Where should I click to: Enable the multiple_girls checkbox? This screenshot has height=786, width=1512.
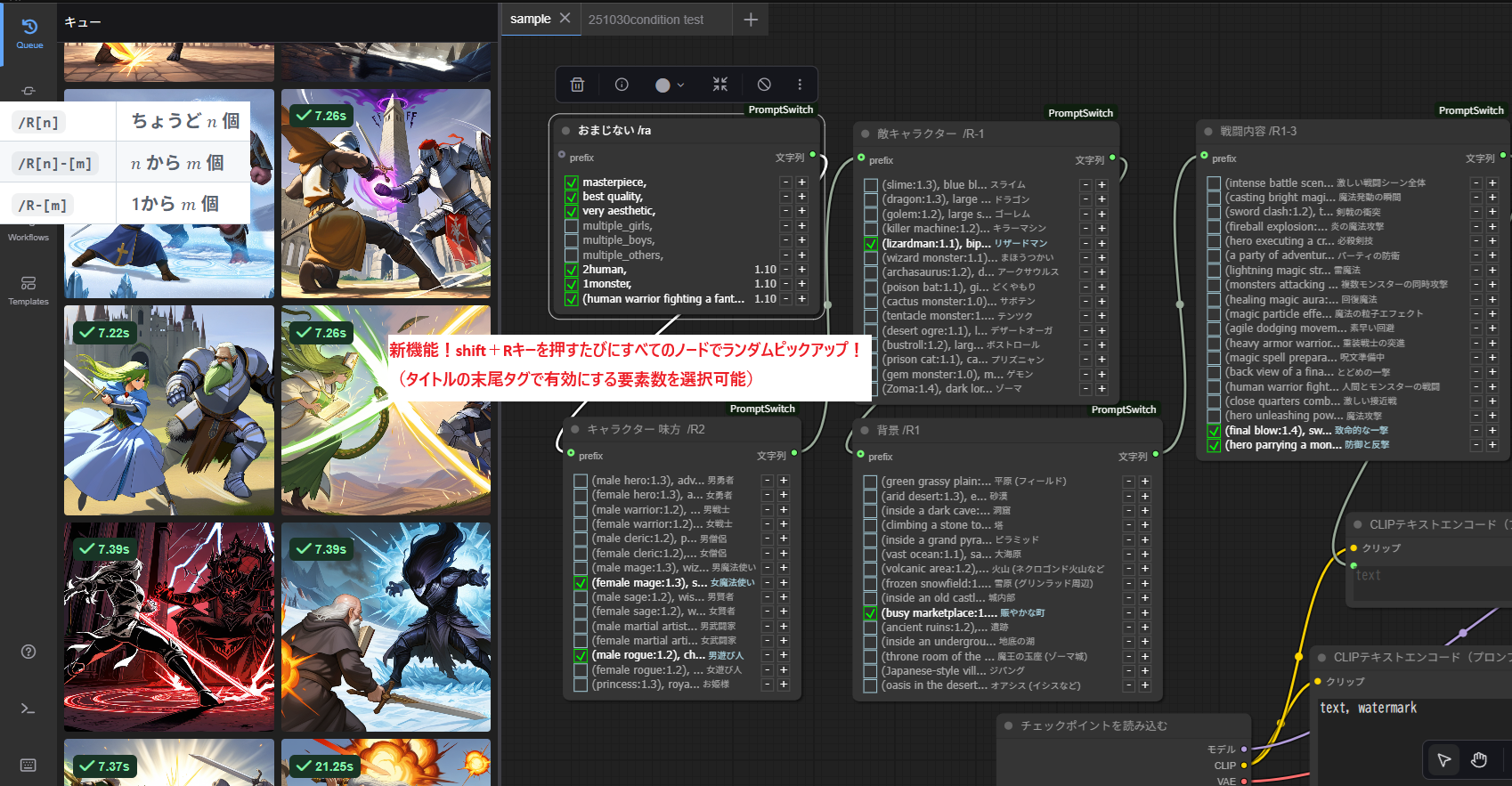pos(572,226)
